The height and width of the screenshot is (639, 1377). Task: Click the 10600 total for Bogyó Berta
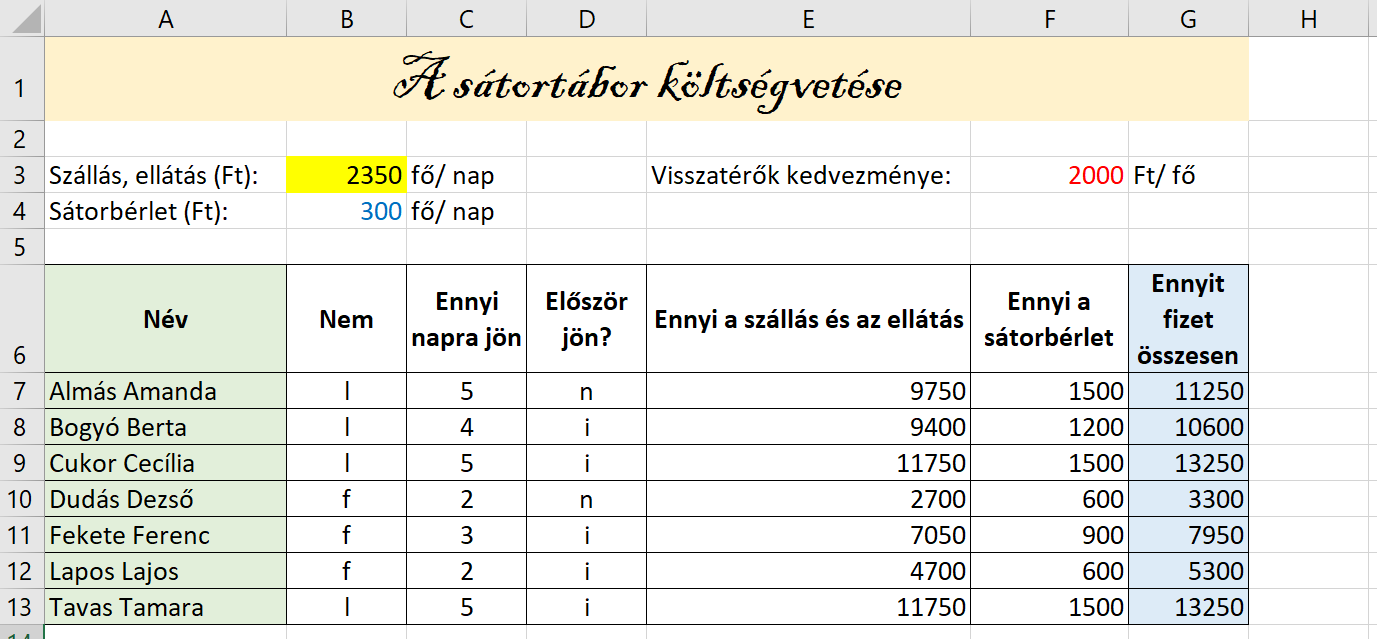(1188, 428)
